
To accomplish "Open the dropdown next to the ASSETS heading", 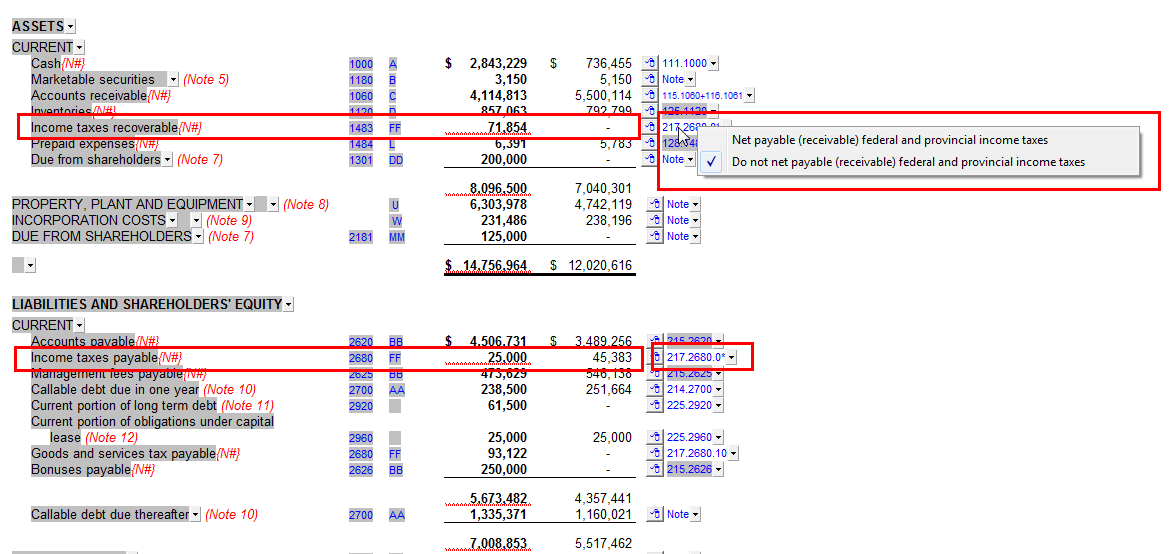I will pyautogui.click(x=70, y=27).
